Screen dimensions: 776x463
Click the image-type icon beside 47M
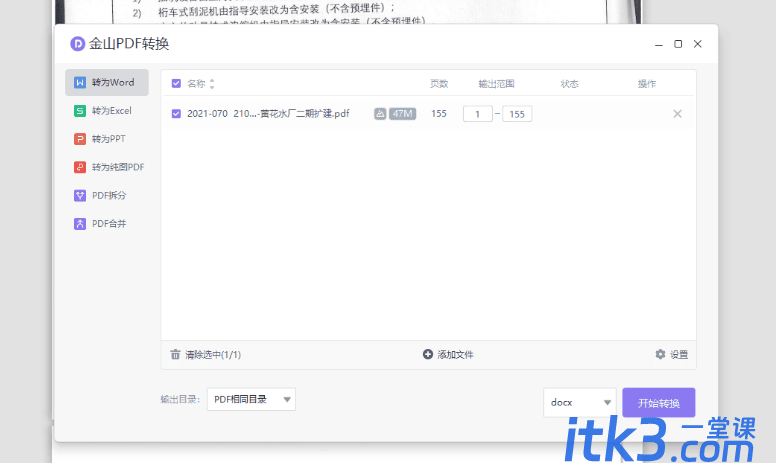click(x=380, y=114)
